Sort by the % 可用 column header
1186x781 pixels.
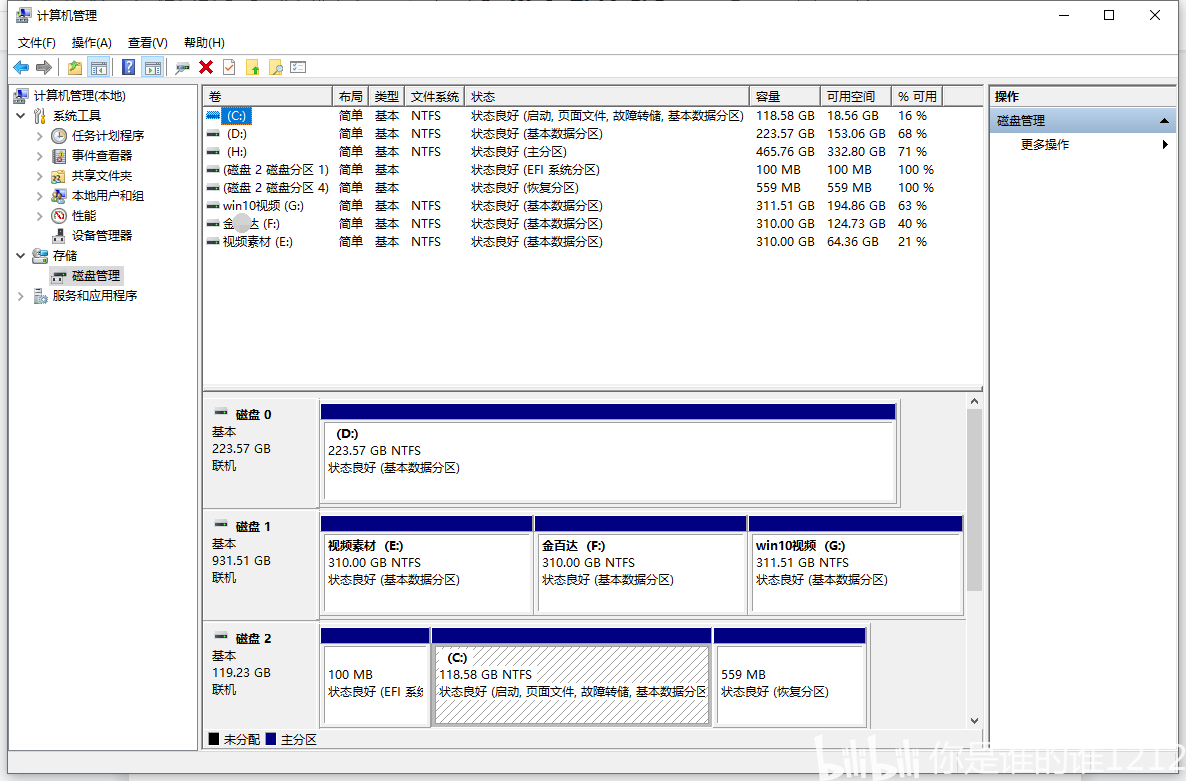(x=917, y=96)
